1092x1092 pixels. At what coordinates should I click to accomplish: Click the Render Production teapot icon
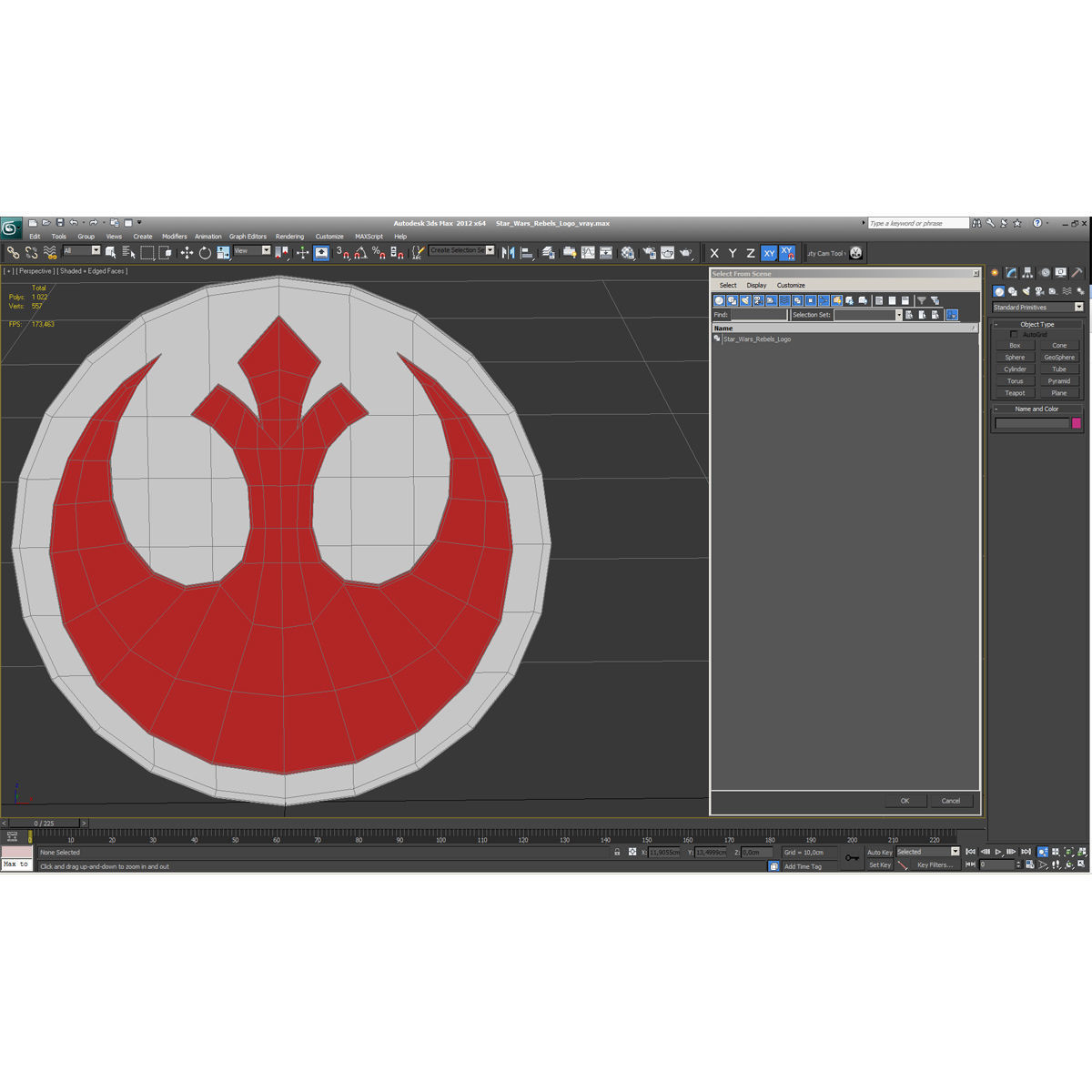(x=686, y=253)
